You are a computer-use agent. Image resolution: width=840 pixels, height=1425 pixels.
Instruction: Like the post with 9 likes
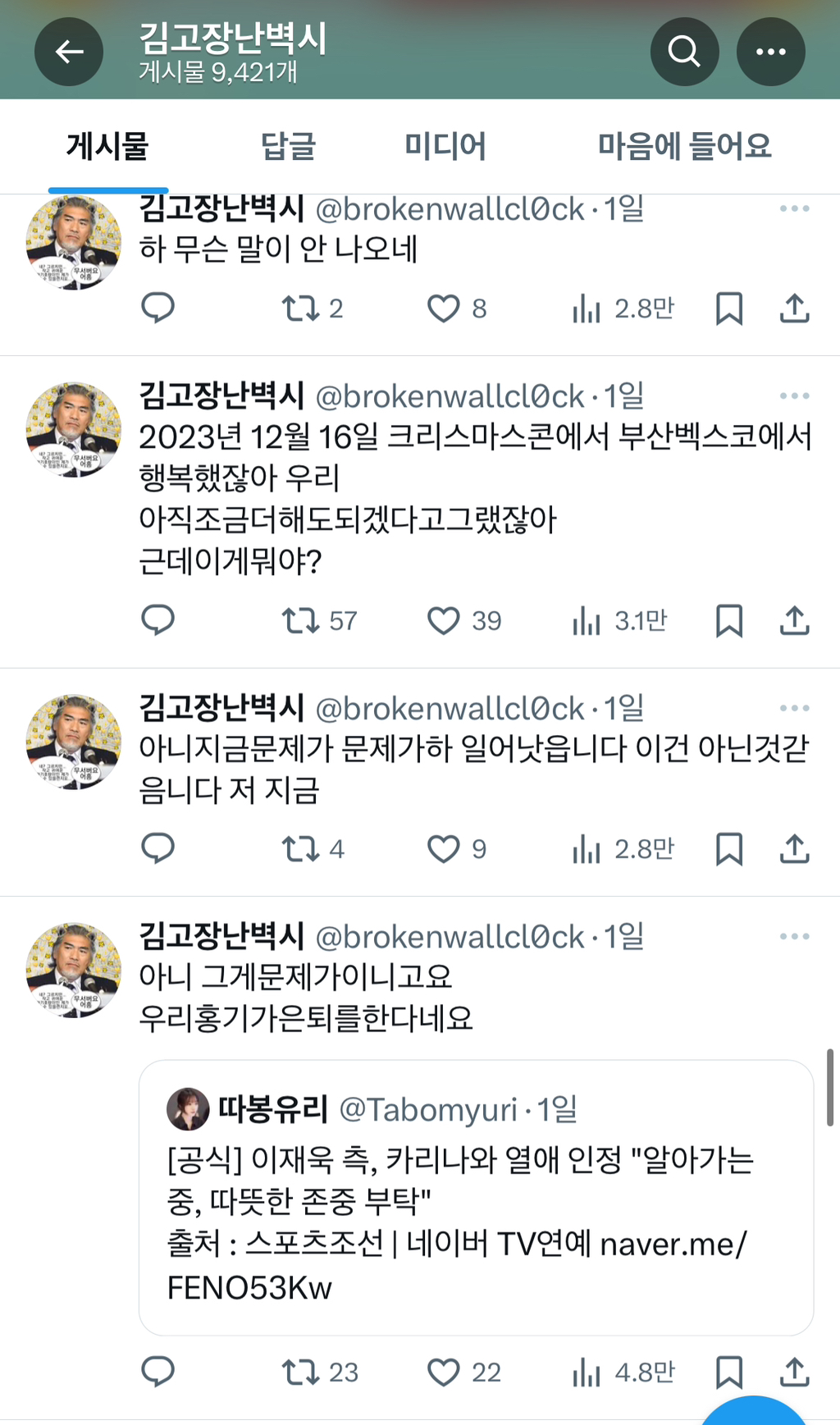coord(444,849)
